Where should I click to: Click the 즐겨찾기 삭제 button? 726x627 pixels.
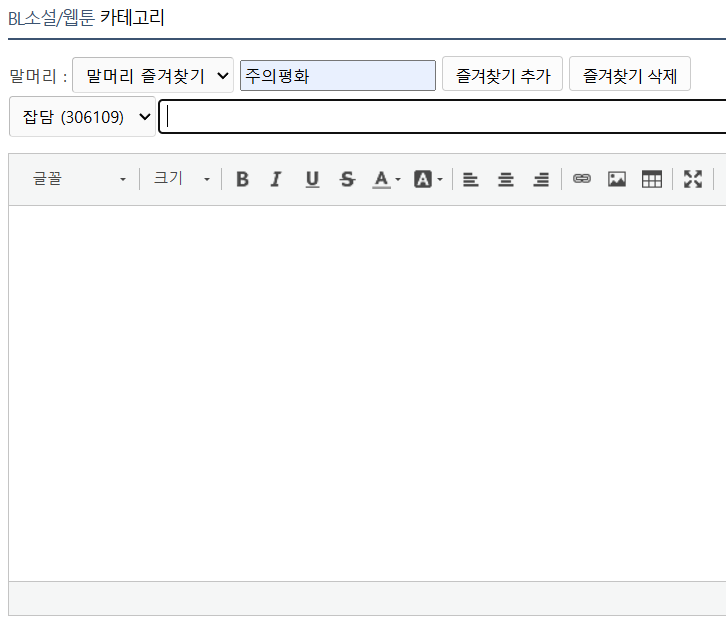[629, 75]
